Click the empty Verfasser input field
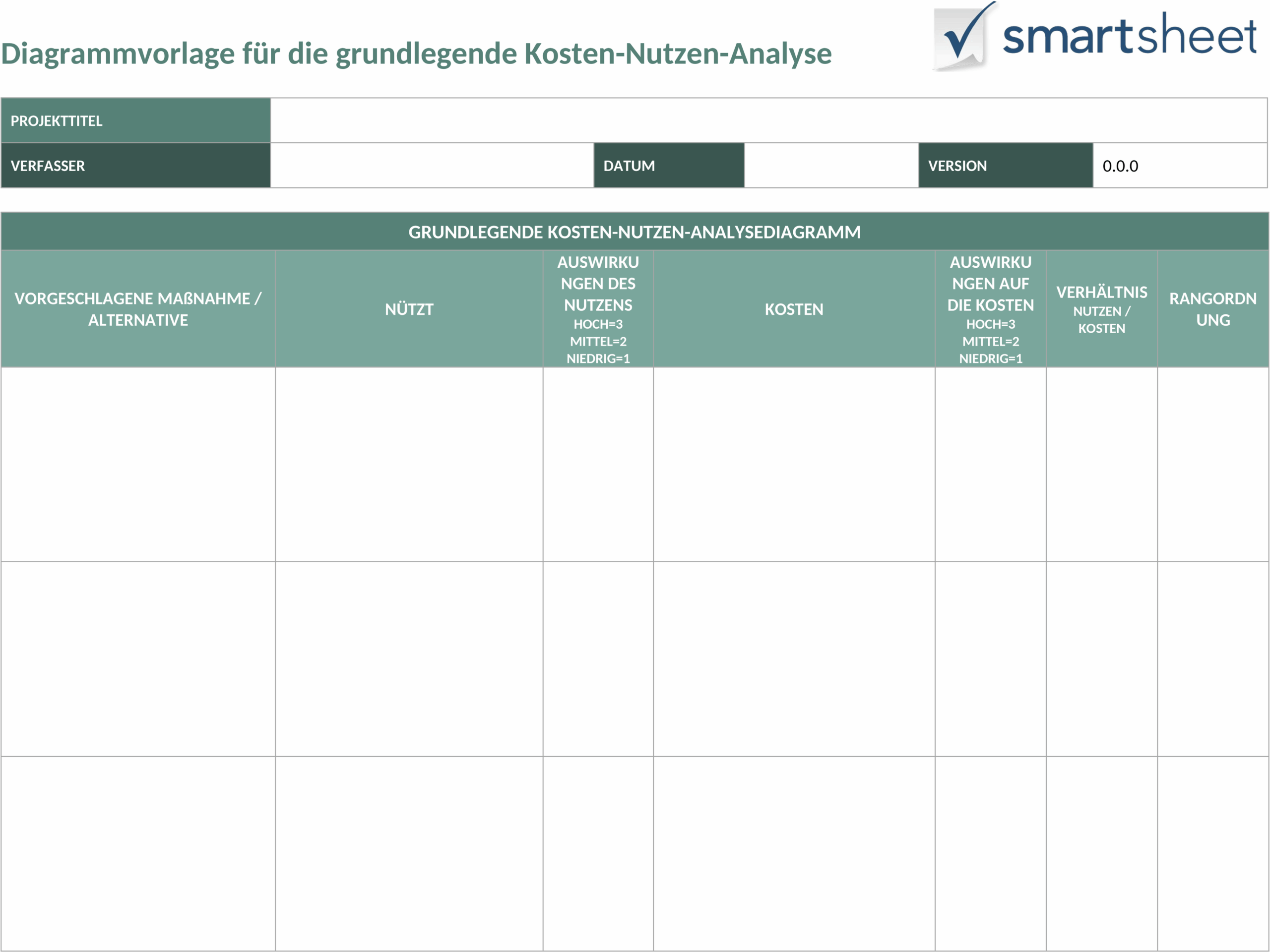The height and width of the screenshot is (952, 1270). [x=432, y=165]
